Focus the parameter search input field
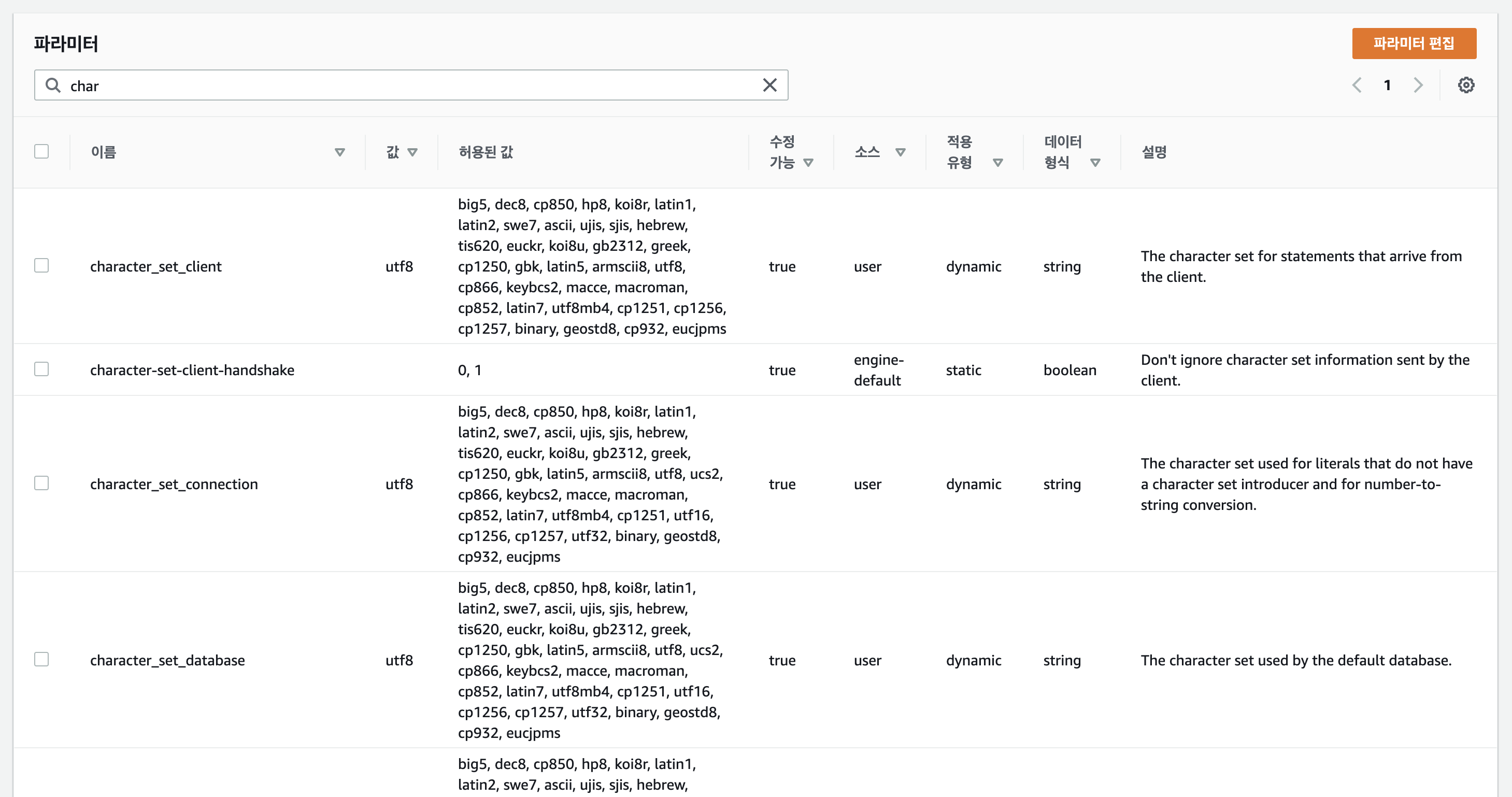 pyautogui.click(x=411, y=86)
